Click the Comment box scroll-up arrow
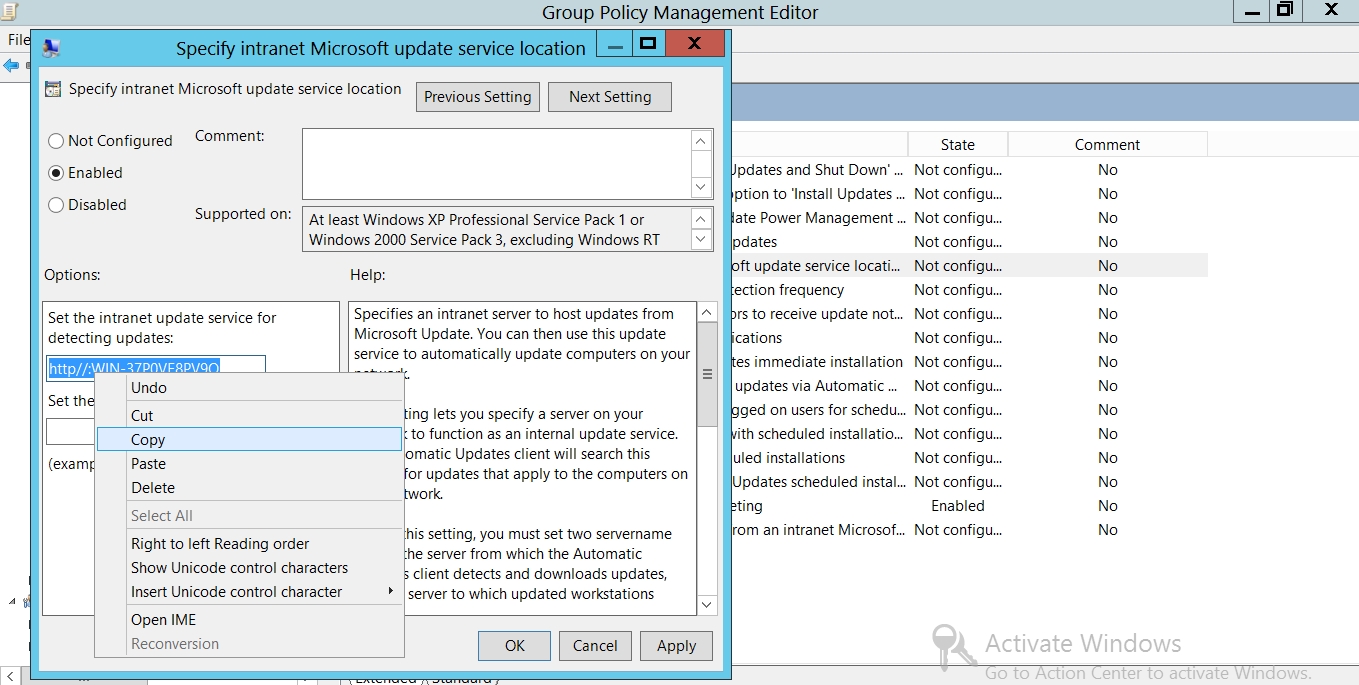The width and height of the screenshot is (1359, 685). tap(702, 141)
